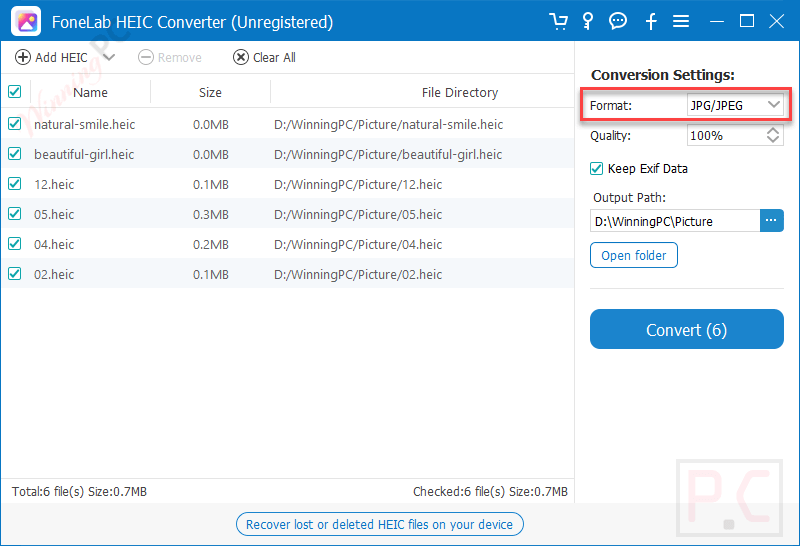Sort by the Size column header

pos(210,92)
